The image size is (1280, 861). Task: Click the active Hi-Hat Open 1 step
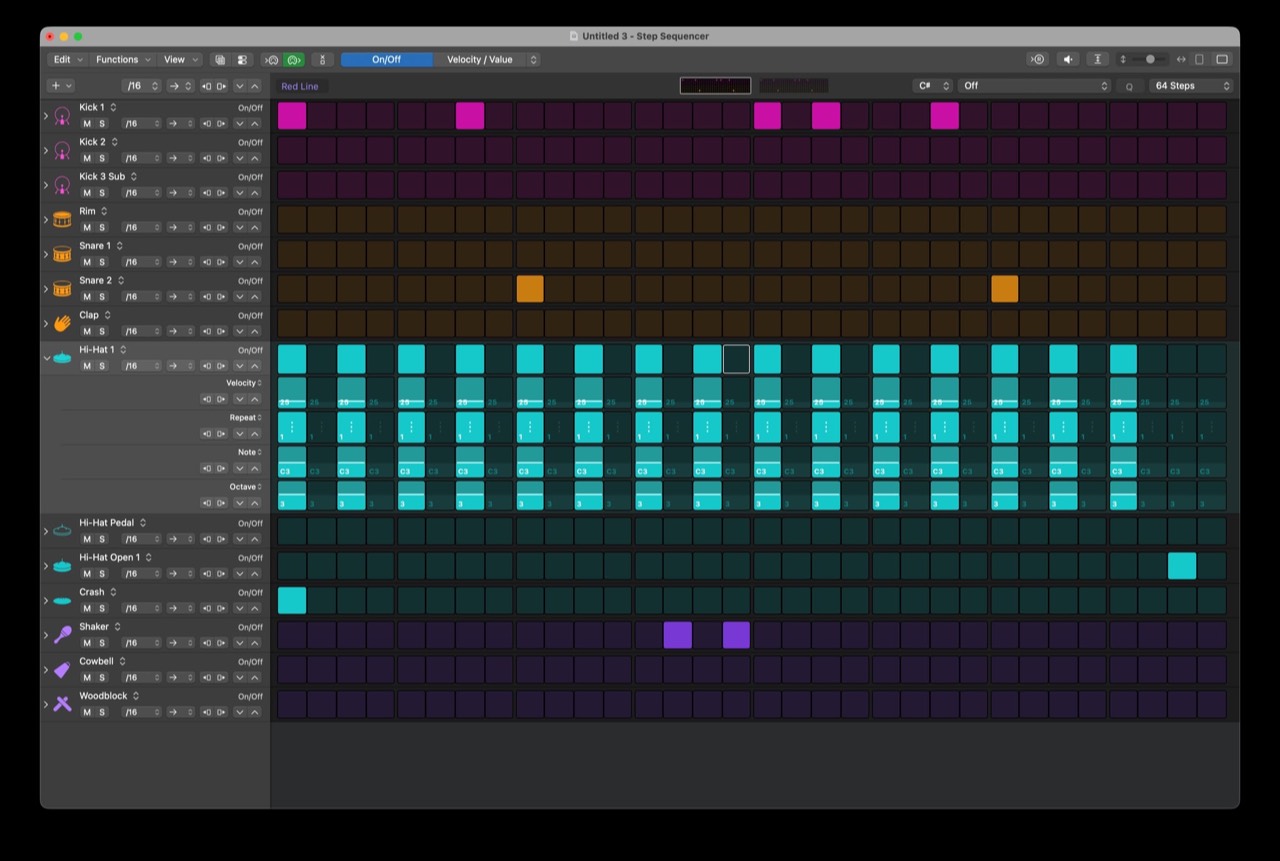[1182, 565]
